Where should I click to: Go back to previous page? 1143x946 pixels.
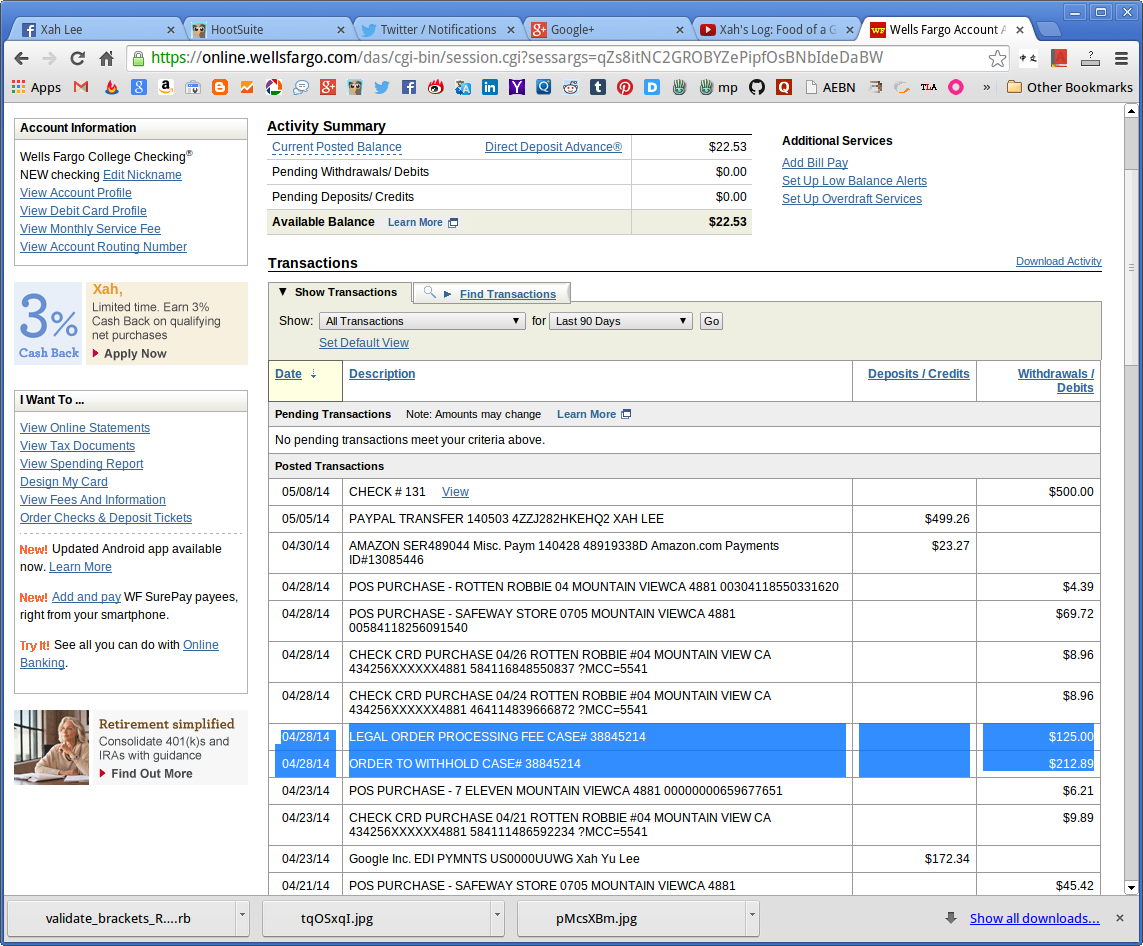(x=21, y=58)
